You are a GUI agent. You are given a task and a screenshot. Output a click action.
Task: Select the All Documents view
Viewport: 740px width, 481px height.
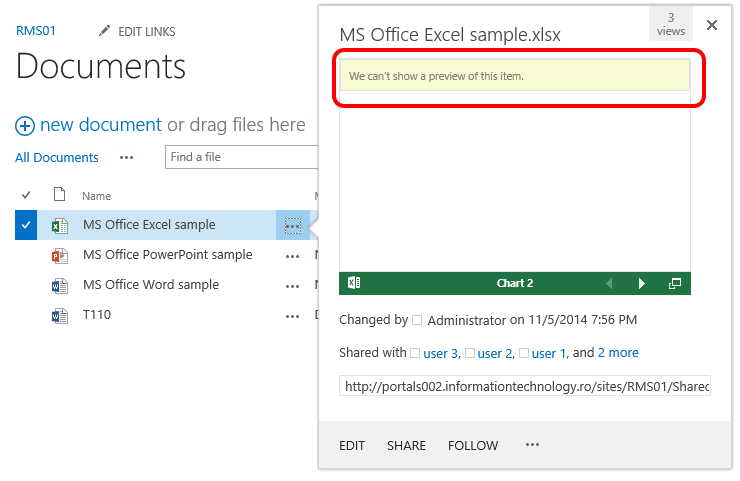[x=57, y=158]
